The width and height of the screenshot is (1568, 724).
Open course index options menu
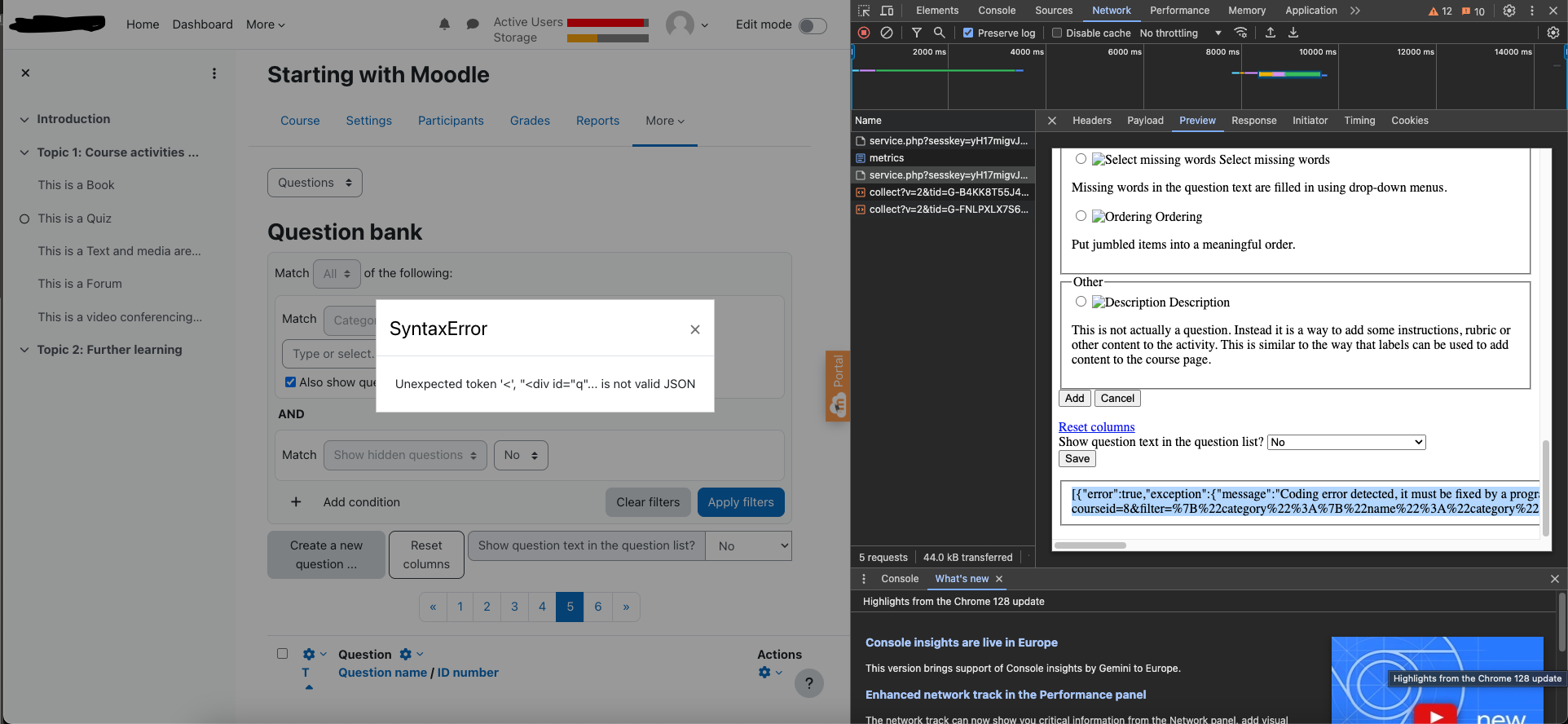[x=214, y=73]
